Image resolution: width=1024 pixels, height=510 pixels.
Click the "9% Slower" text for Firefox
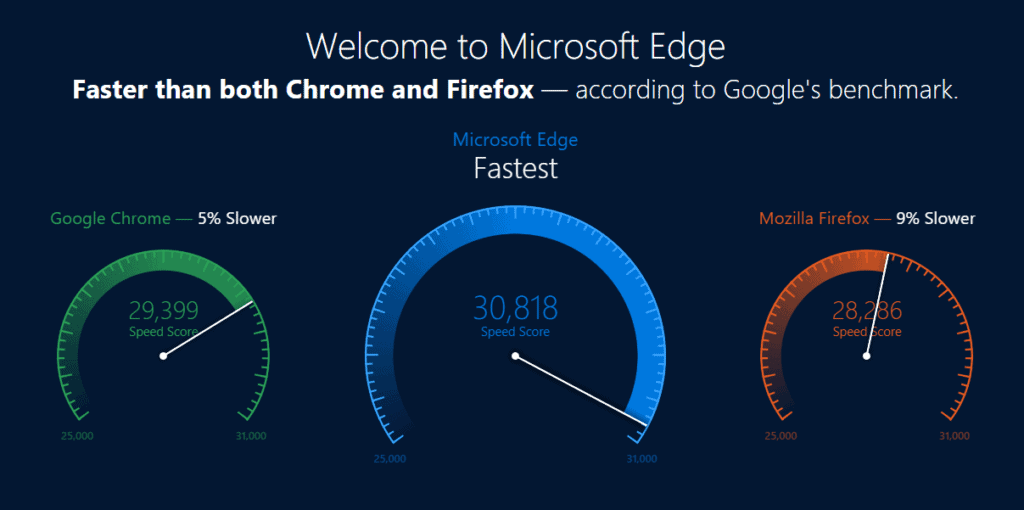coord(935,218)
